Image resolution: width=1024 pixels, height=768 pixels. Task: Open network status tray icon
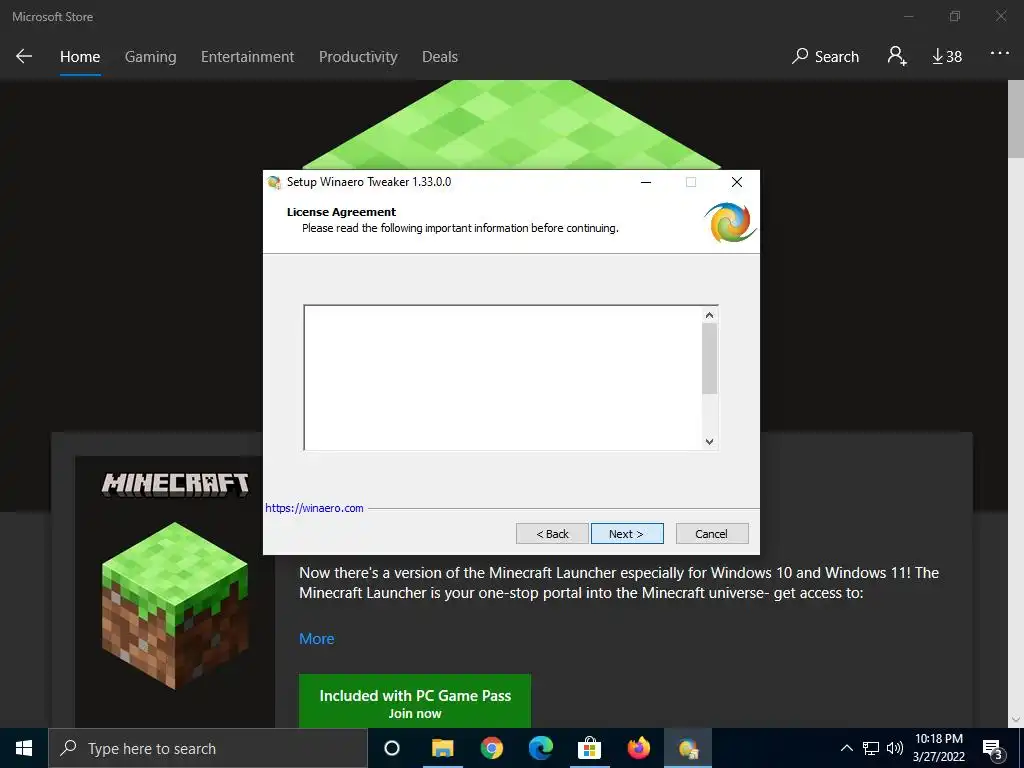871,748
